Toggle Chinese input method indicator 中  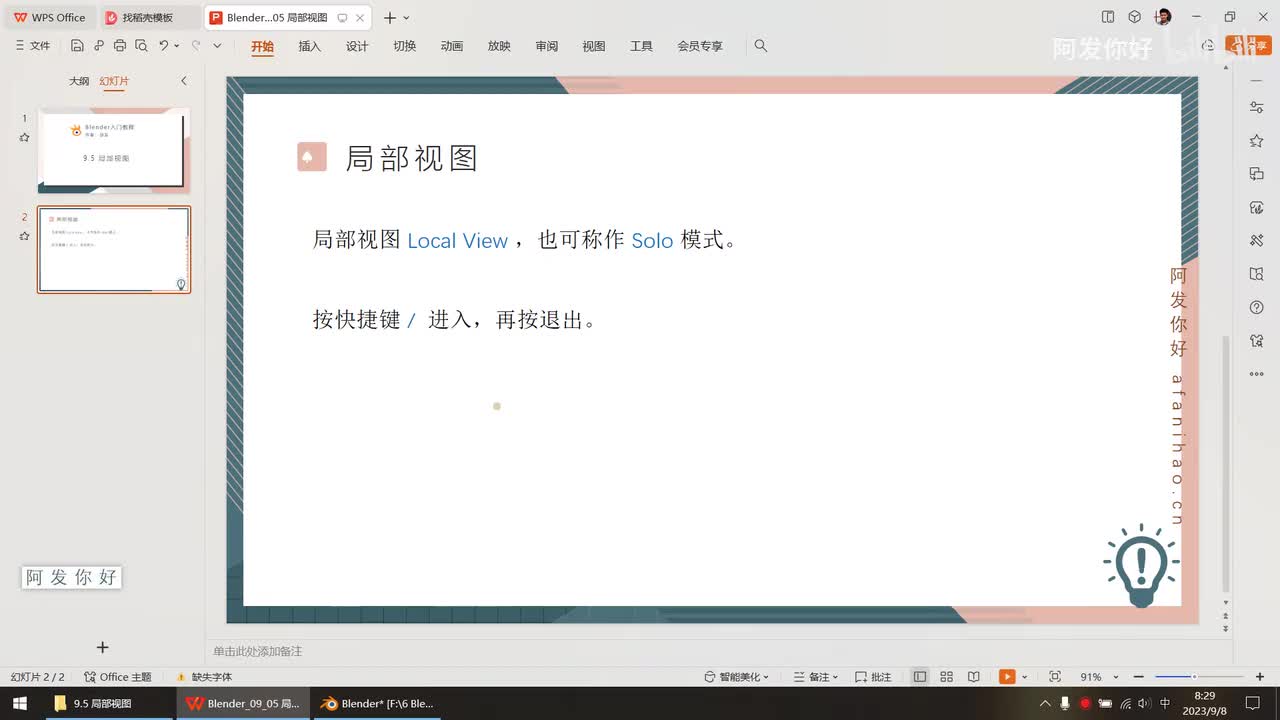[1165, 704]
